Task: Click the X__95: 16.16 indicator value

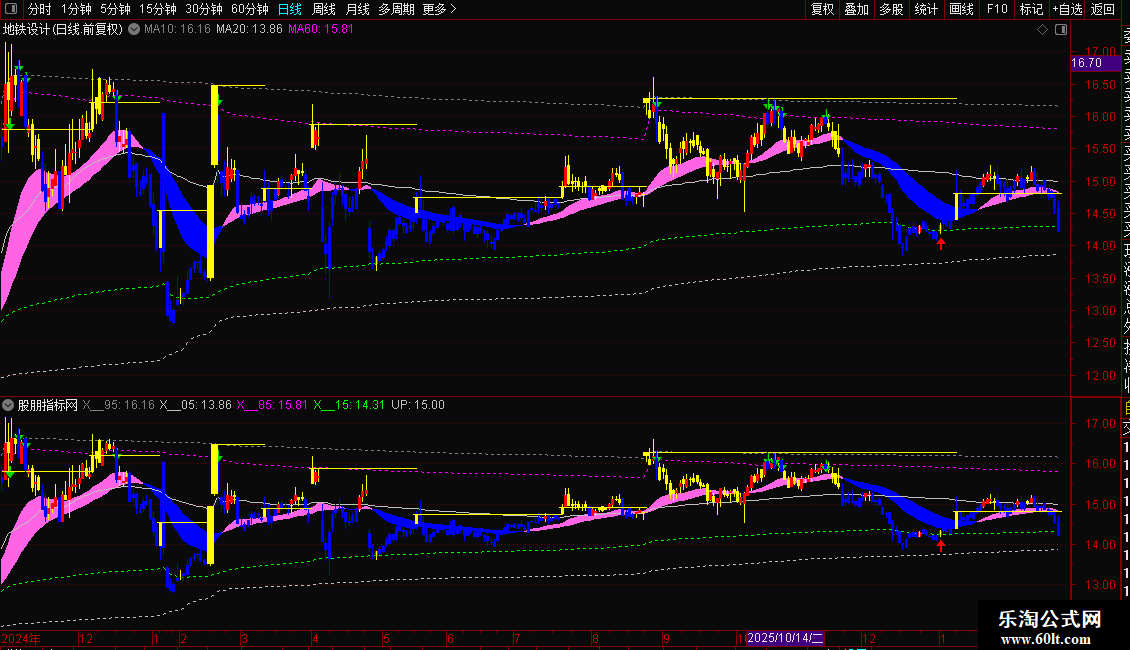Action: pos(118,406)
